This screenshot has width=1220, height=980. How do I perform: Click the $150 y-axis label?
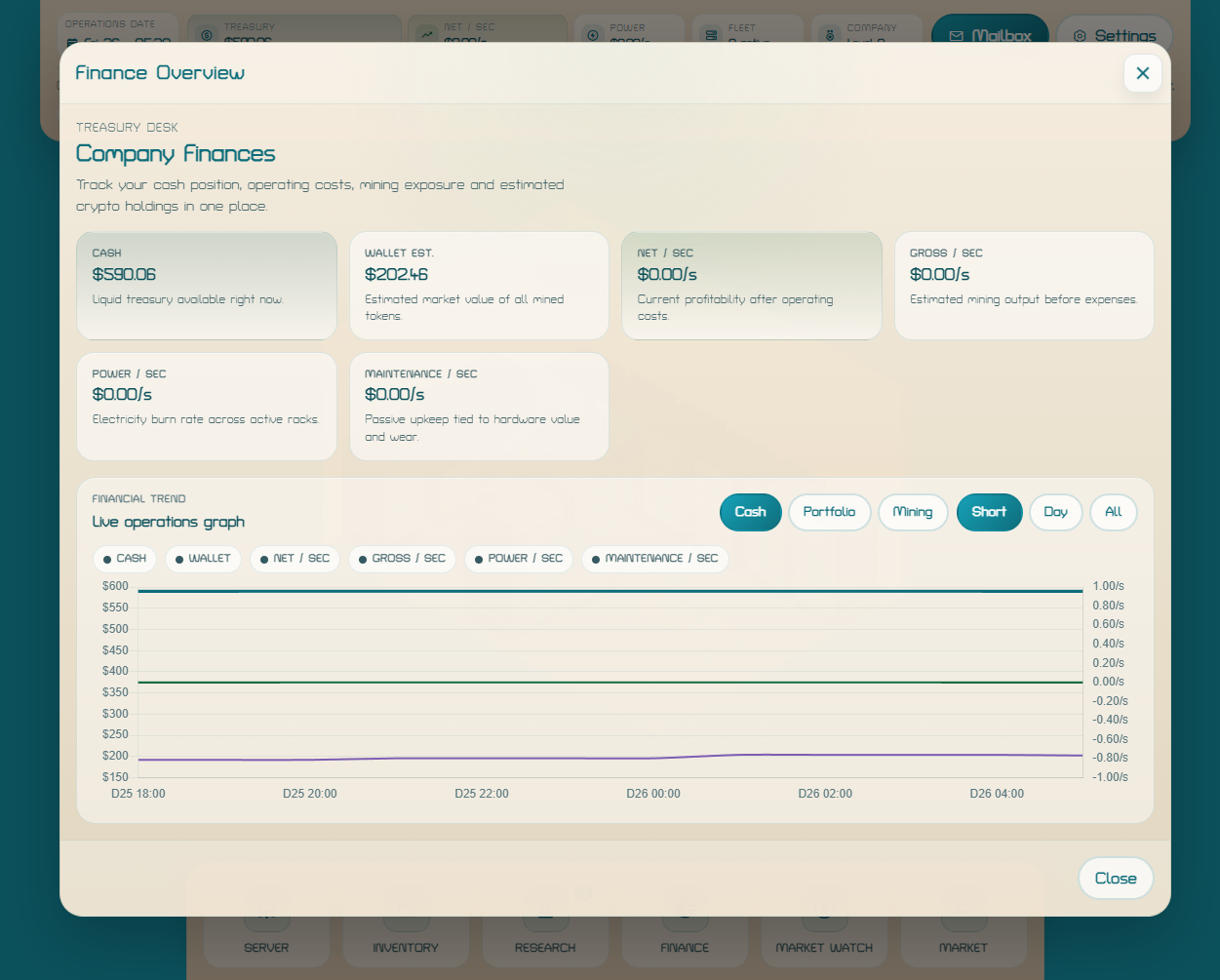pyautogui.click(x=115, y=777)
